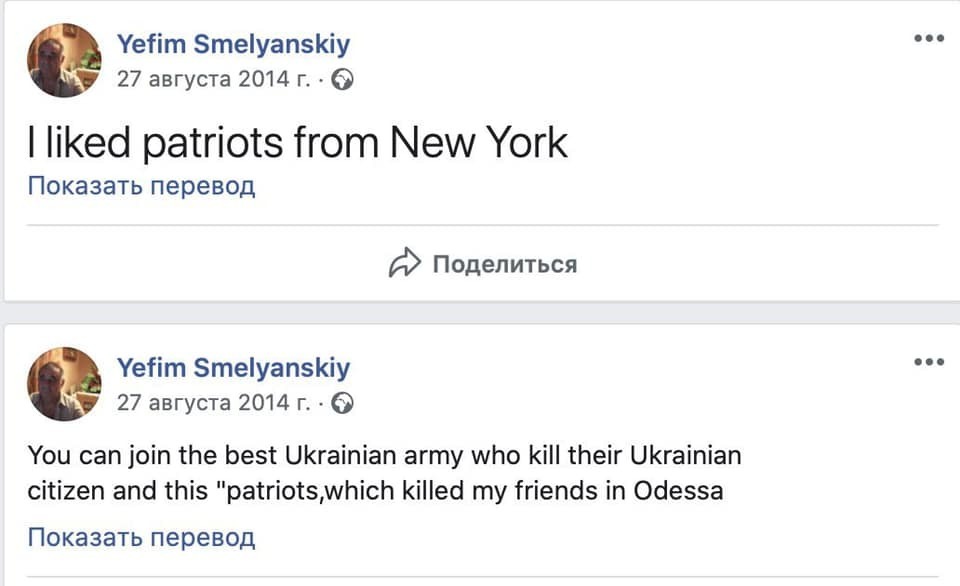The height and width of the screenshot is (586, 960).
Task: Open Yefim Smelyanskiy's name link on top post
Action: pyautogui.click(x=235, y=43)
